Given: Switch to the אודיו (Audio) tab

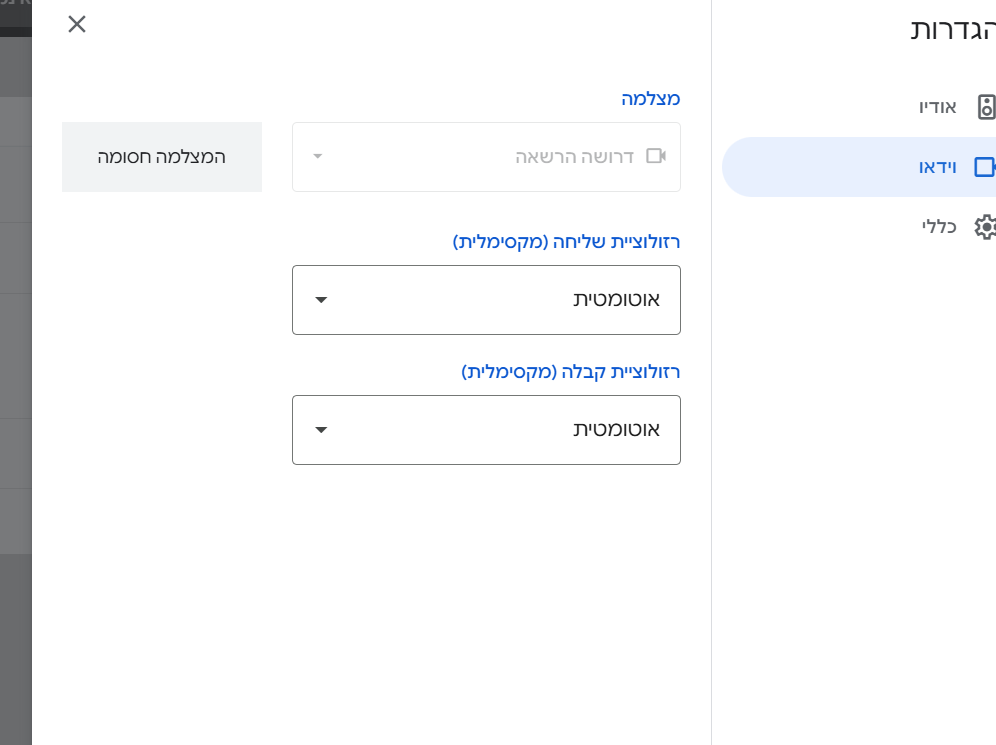Looking at the screenshot, I should pyautogui.click(x=938, y=107).
